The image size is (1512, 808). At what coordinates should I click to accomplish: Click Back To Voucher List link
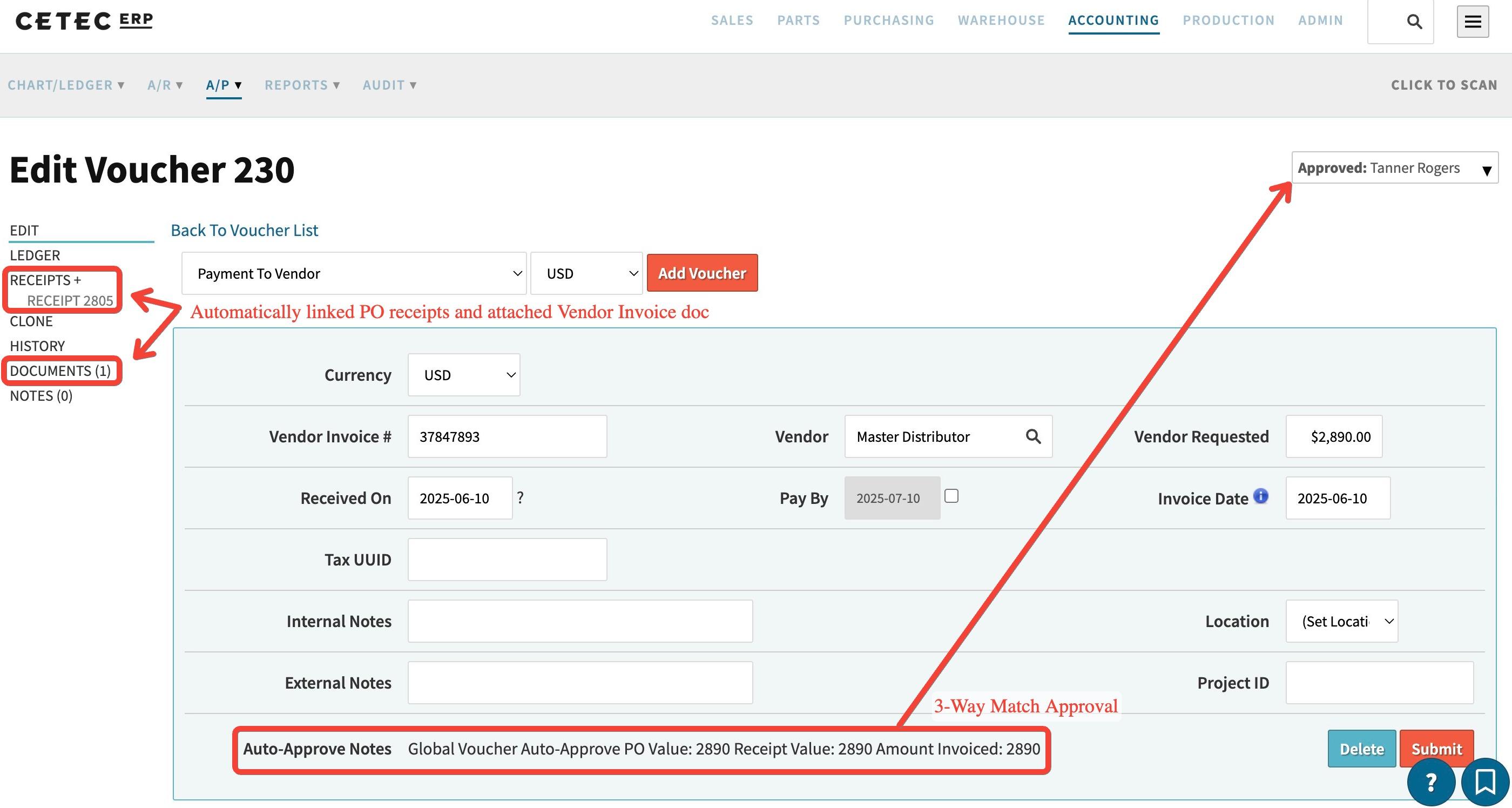point(244,230)
